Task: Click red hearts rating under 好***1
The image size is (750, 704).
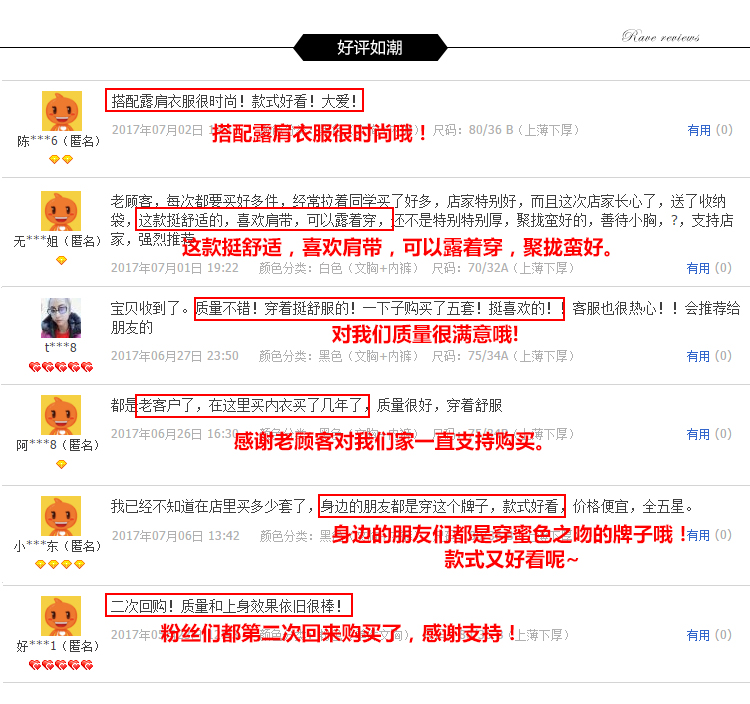Action: 61,665
